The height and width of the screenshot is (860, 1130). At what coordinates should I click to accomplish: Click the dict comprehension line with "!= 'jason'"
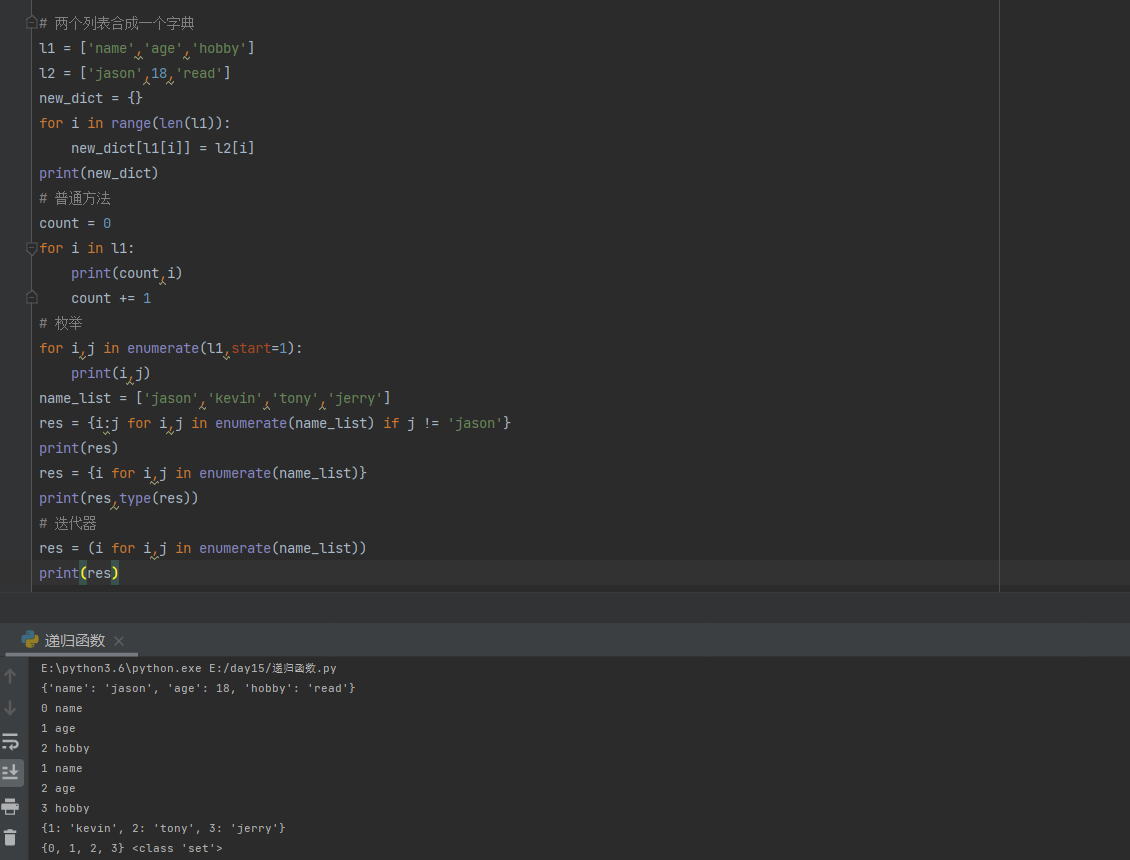275,423
